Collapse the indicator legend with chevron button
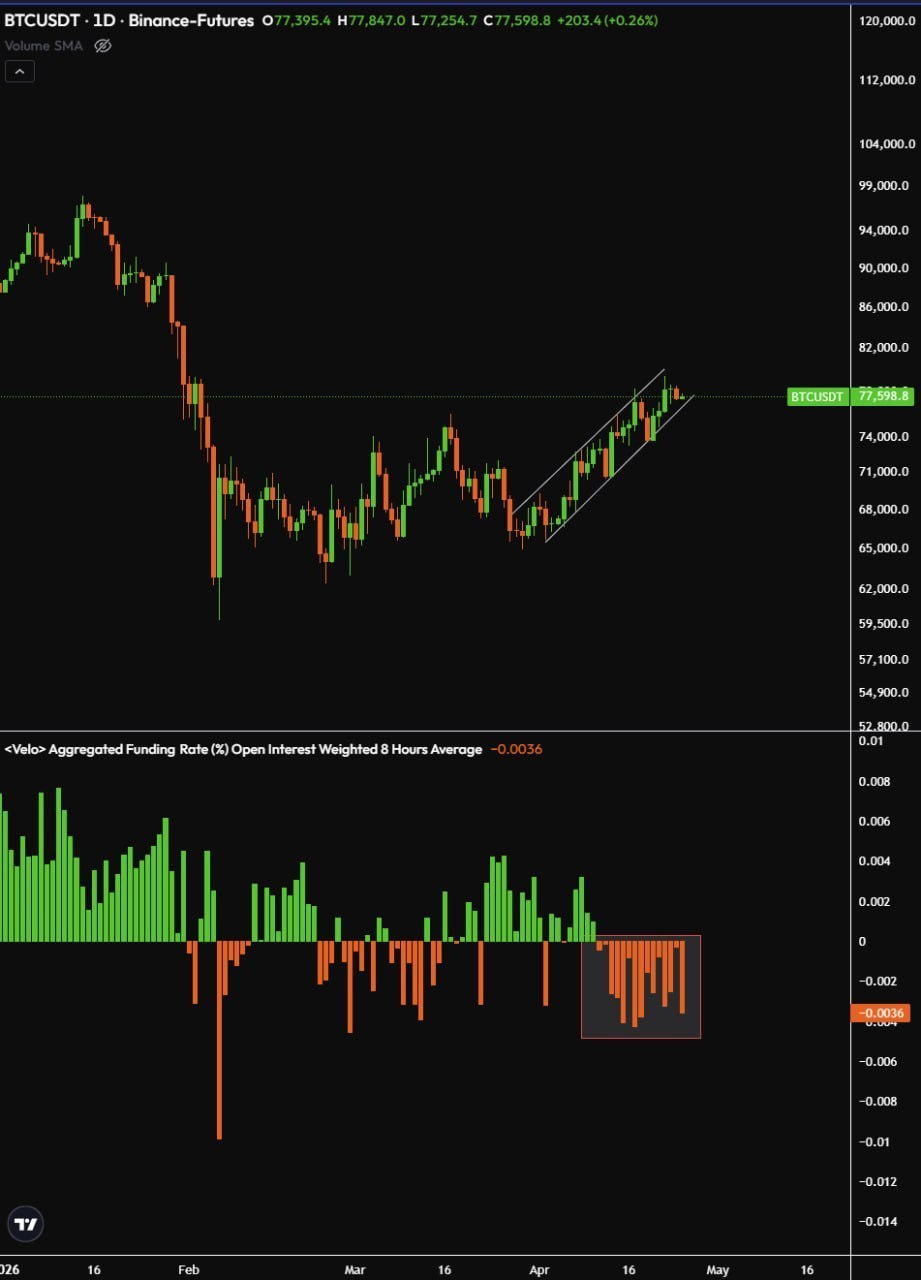Screen dimensions: 921x1280 click(x=19, y=71)
